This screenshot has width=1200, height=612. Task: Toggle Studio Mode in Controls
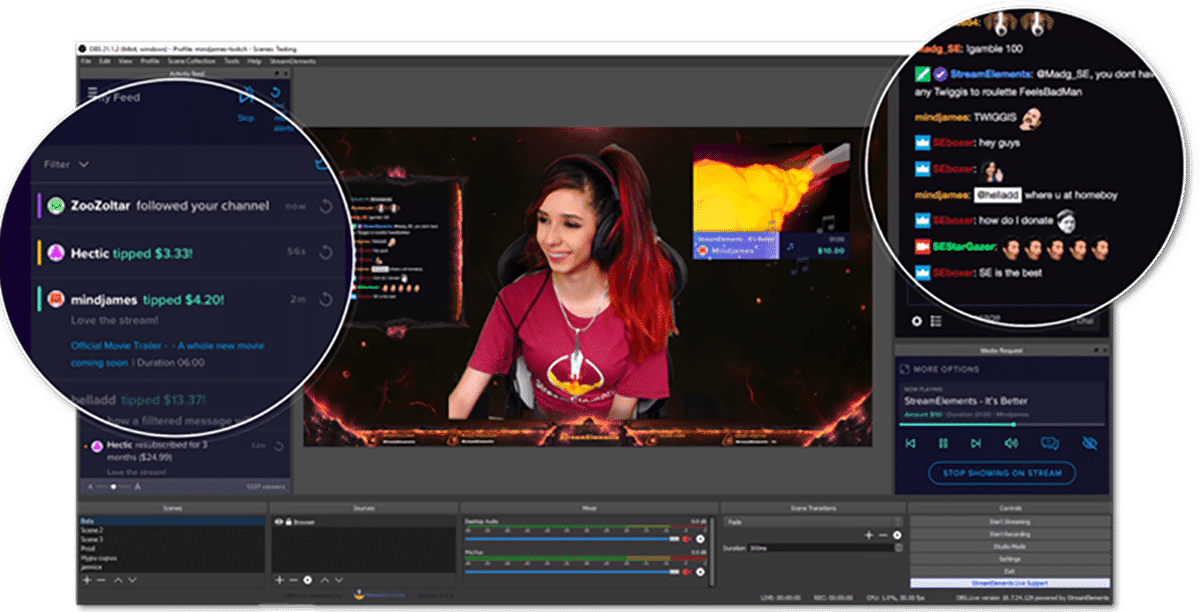coord(1011,546)
